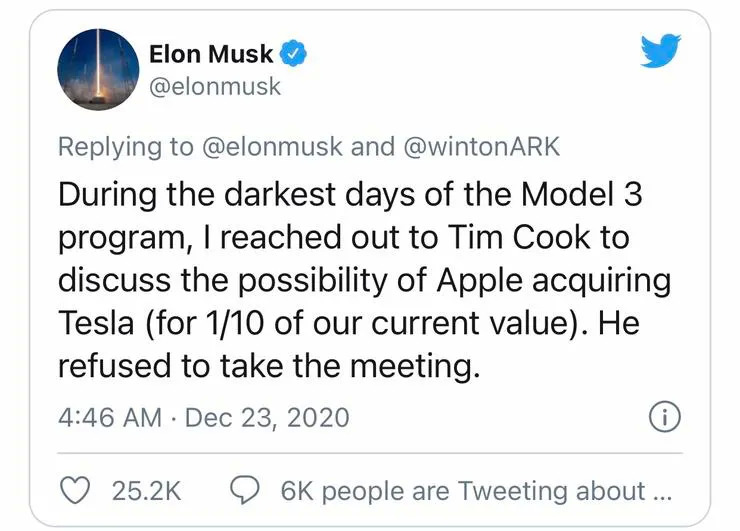Click the Elon Musk display name
This screenshot has width=740, height=531.
coord(211,55)
